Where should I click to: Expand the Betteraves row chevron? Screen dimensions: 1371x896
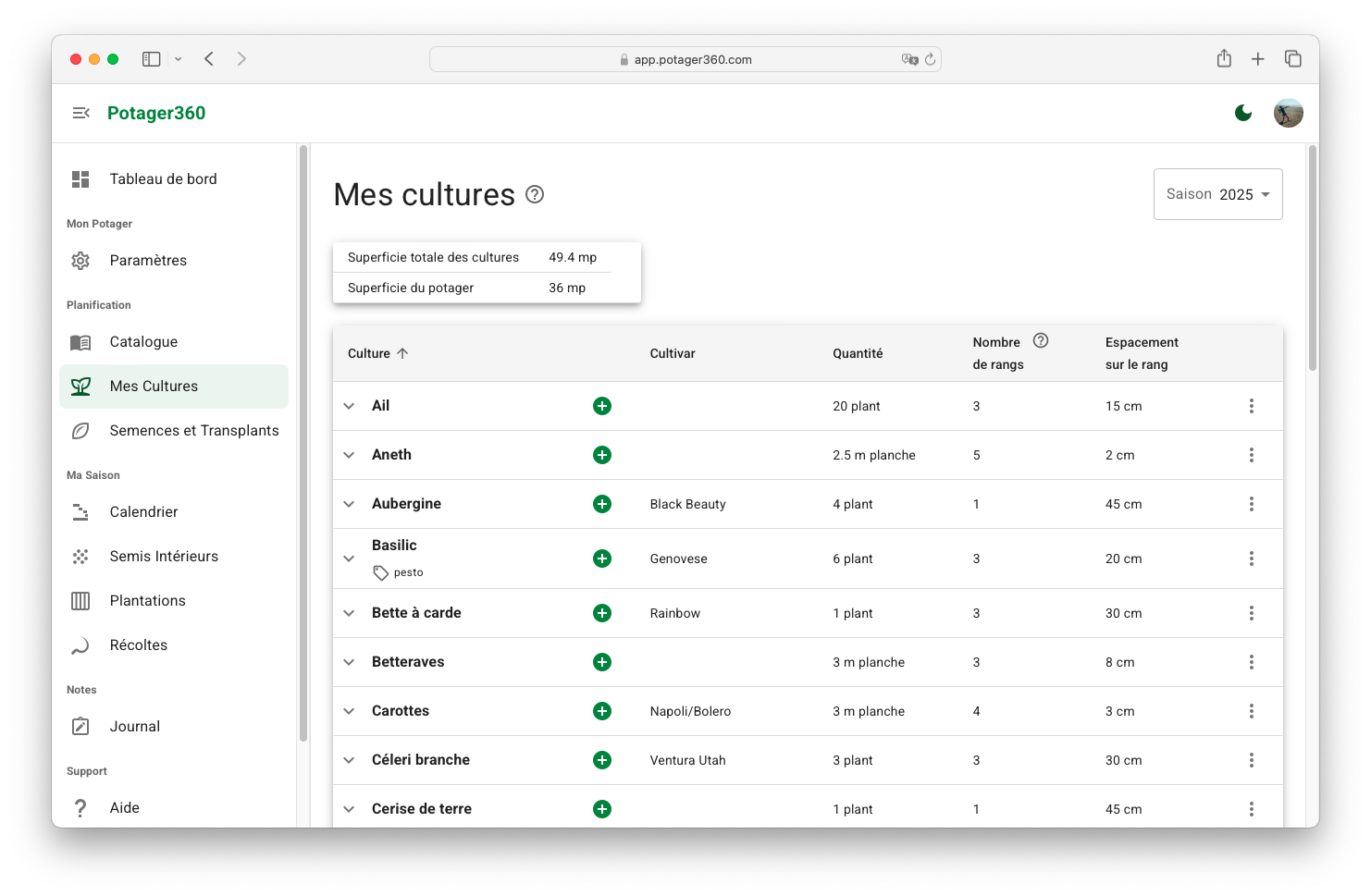(349, 661)
